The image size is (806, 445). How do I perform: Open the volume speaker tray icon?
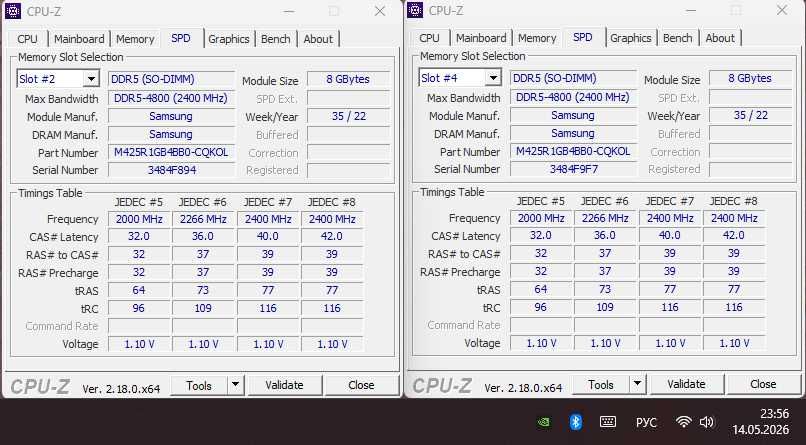click(x=707, y=422)
